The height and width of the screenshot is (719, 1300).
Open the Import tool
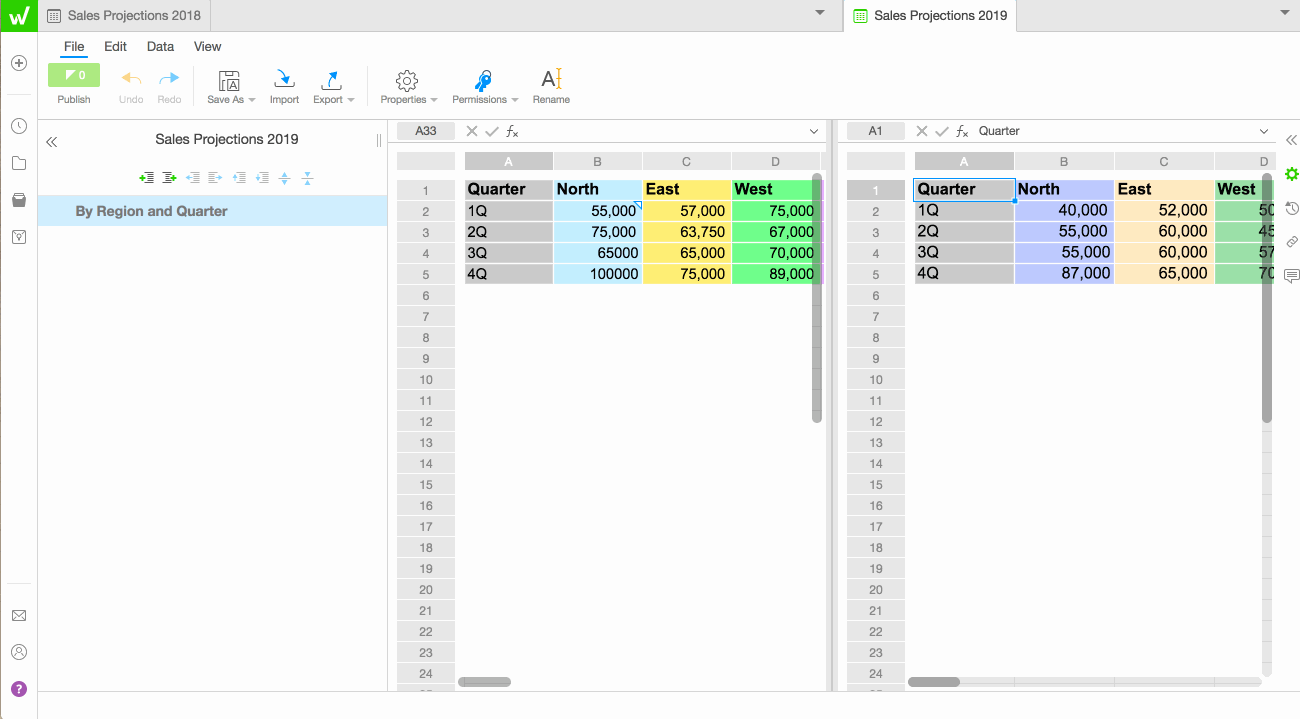(x=284, y=86)
